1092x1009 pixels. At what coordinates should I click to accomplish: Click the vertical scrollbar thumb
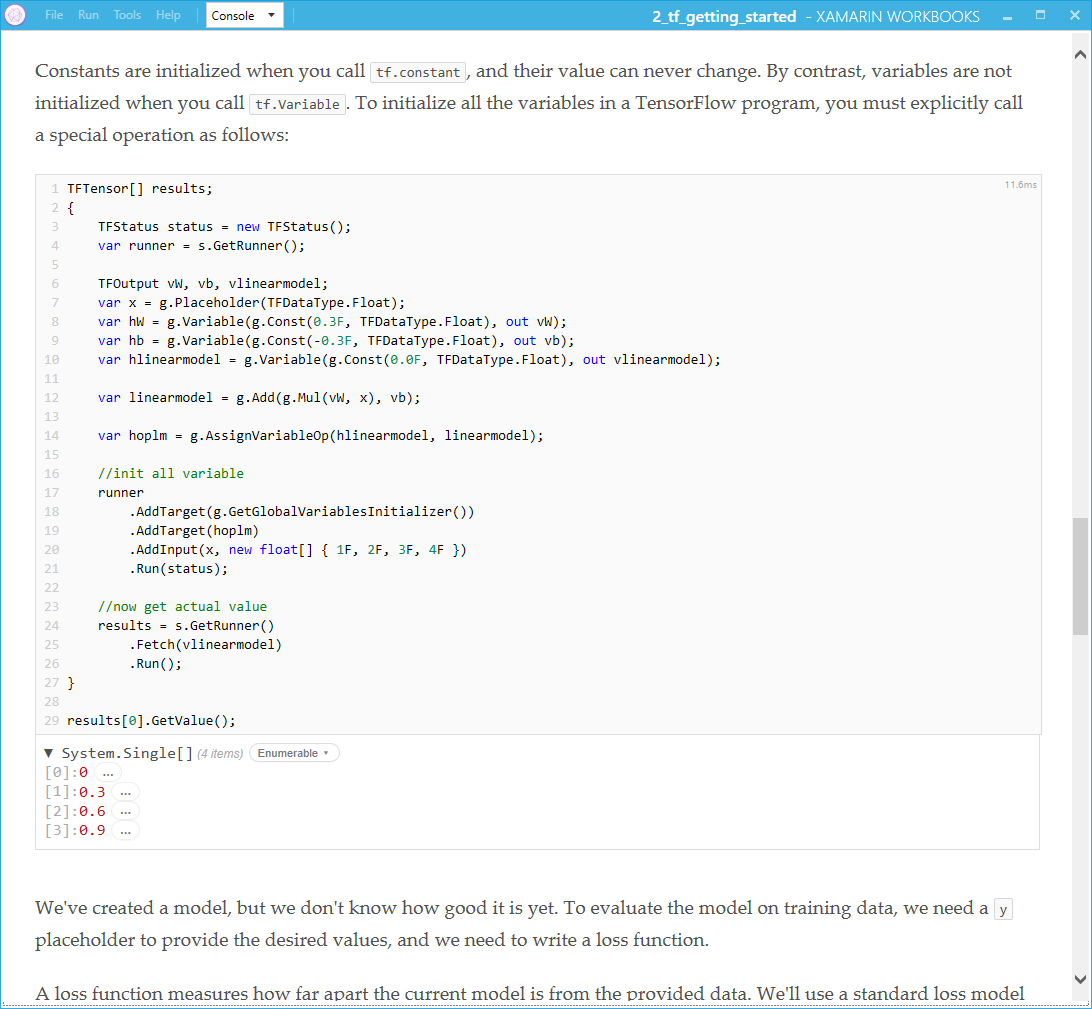coord(1080,576)
